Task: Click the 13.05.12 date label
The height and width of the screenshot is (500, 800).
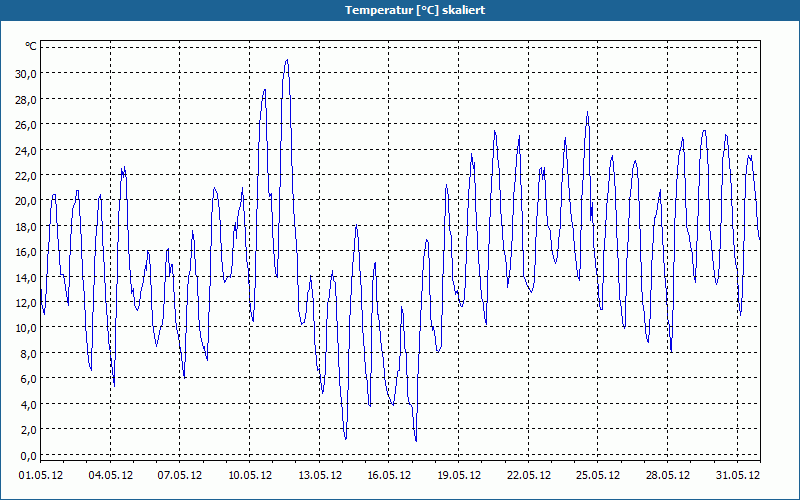Action: point(320,475)
